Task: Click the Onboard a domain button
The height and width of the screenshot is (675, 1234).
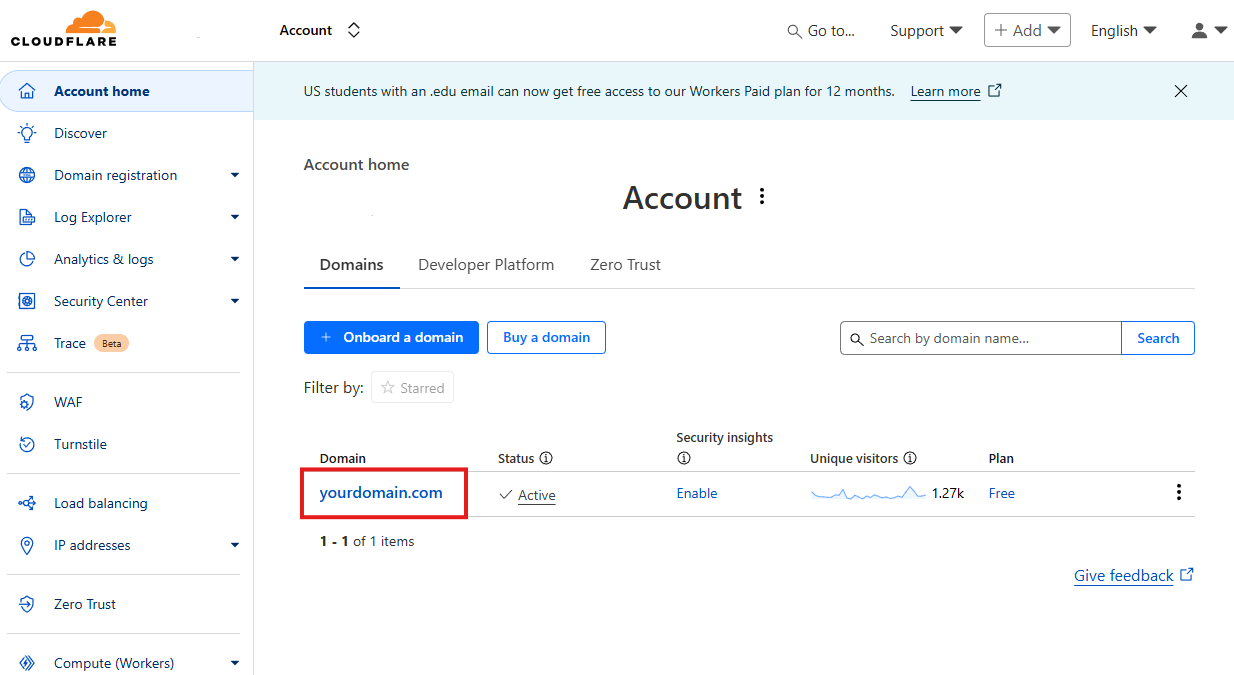Action: tap(391, 337)
